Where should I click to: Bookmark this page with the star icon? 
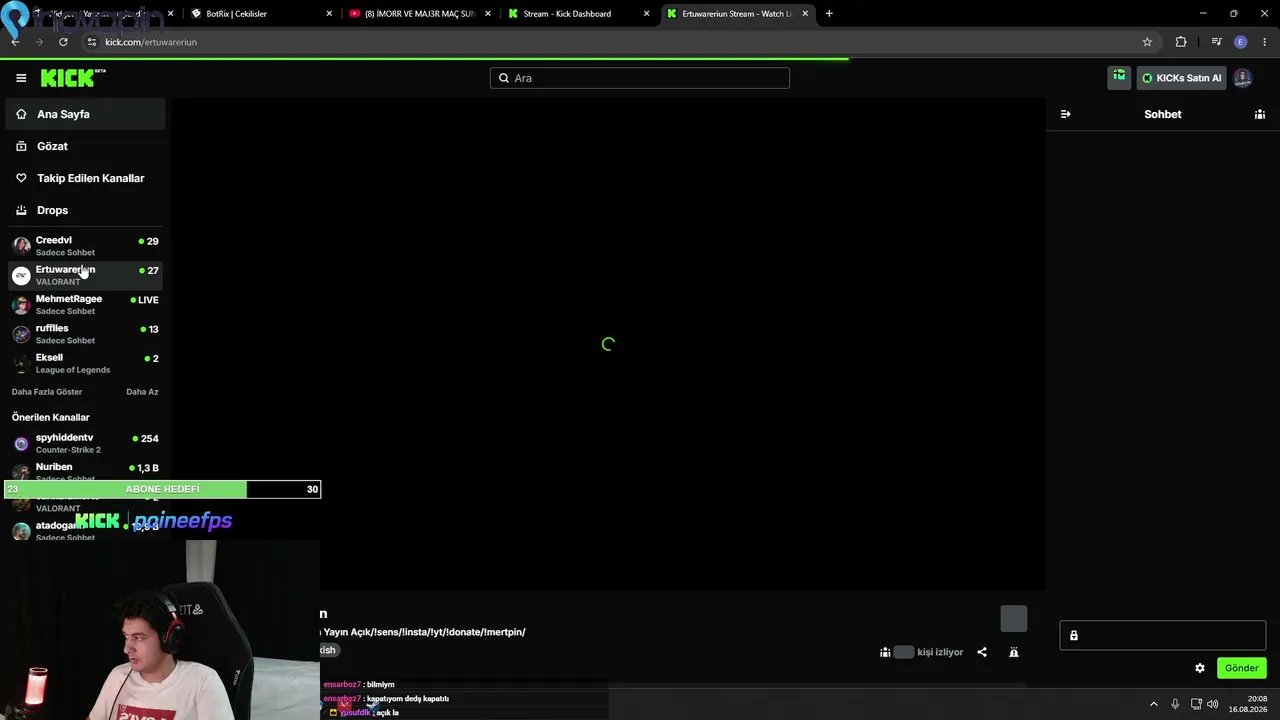click(1147, 42)
